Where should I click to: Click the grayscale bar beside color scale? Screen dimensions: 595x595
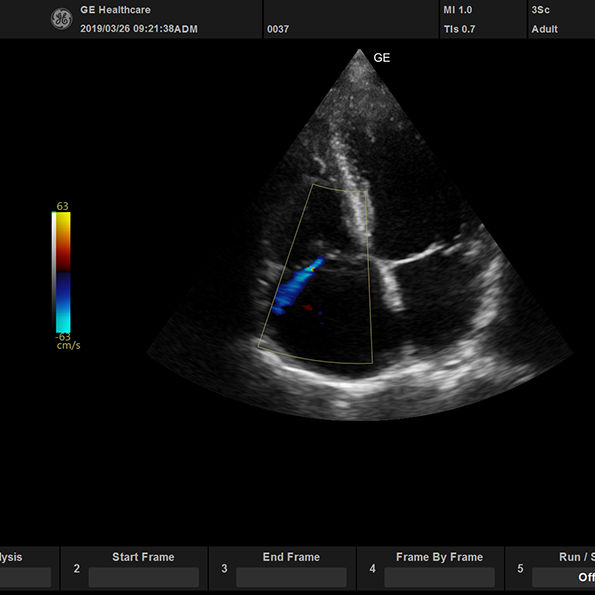coord(54,272)
